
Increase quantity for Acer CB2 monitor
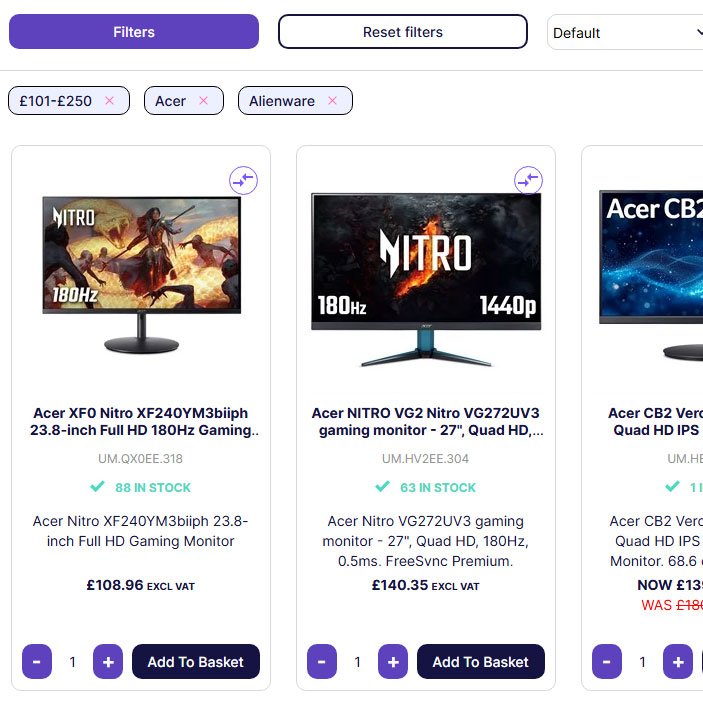pos(678,661)
